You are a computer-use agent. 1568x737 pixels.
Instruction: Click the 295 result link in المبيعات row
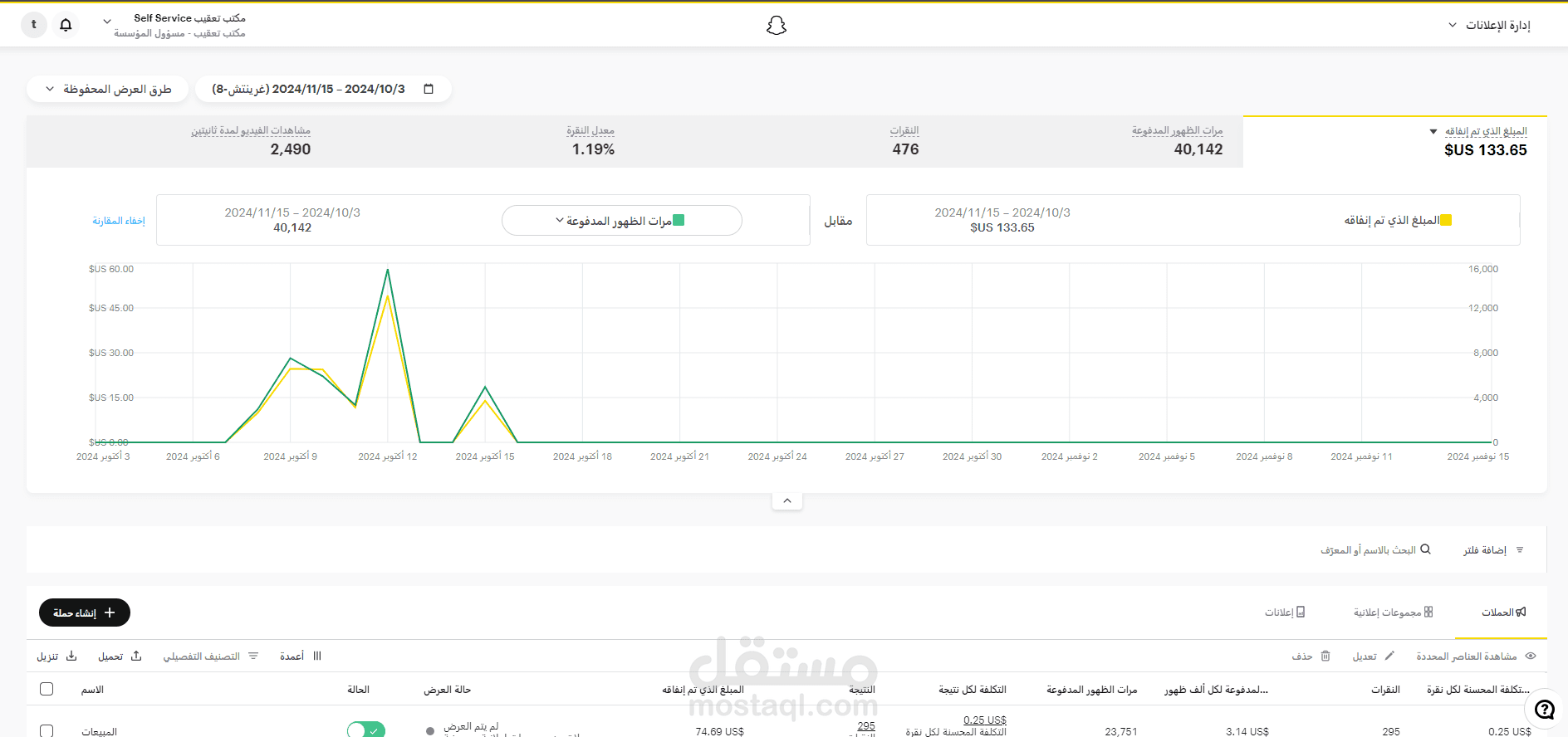[866, 725]
